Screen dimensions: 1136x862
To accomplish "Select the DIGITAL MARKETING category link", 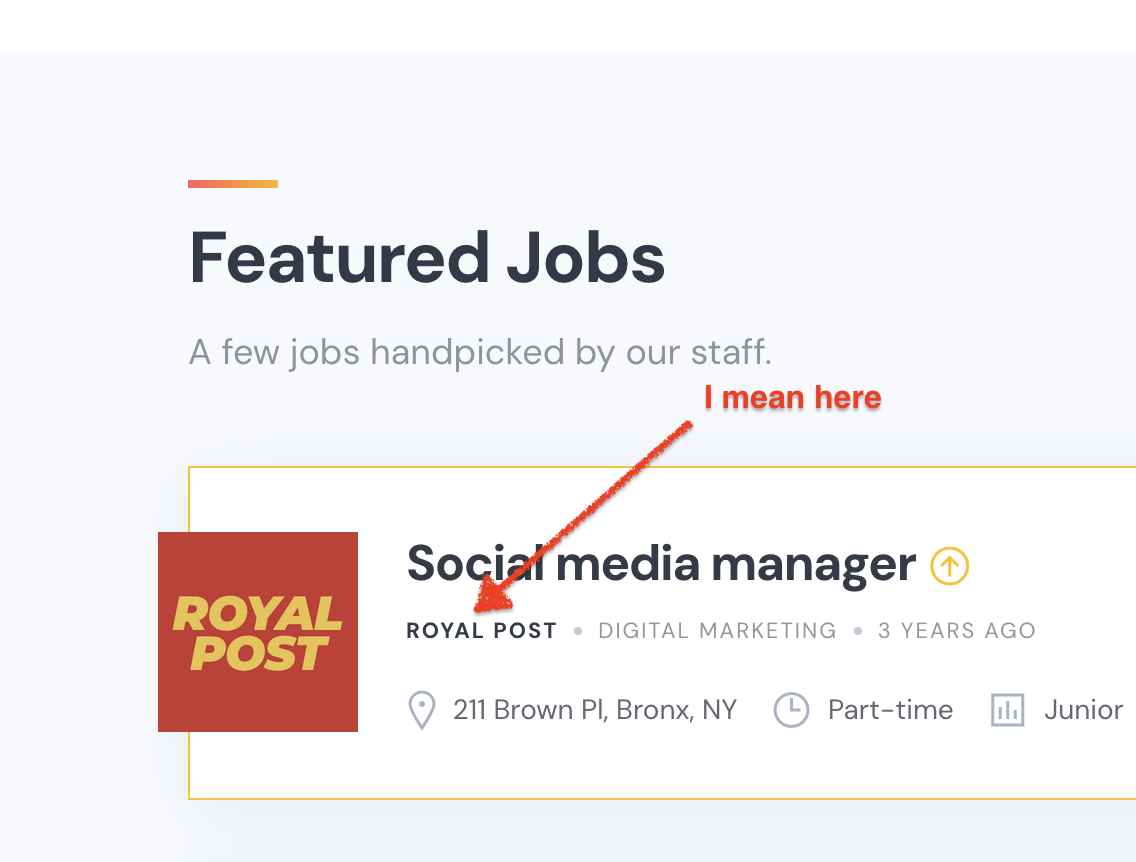I will click(x=717, y=631).
